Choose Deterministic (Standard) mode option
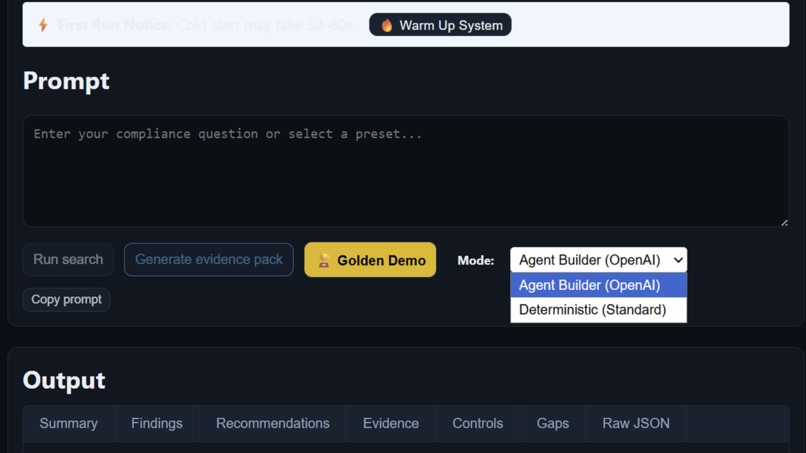This screenshot has width=806, height=453. click(598, 310)
